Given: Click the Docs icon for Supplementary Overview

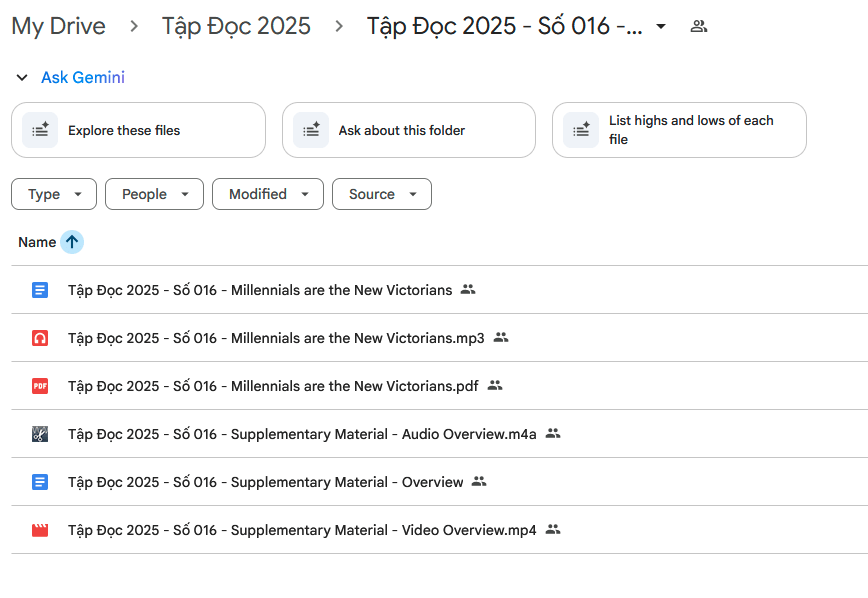Looking at the screenshot, I should point(40,482).
